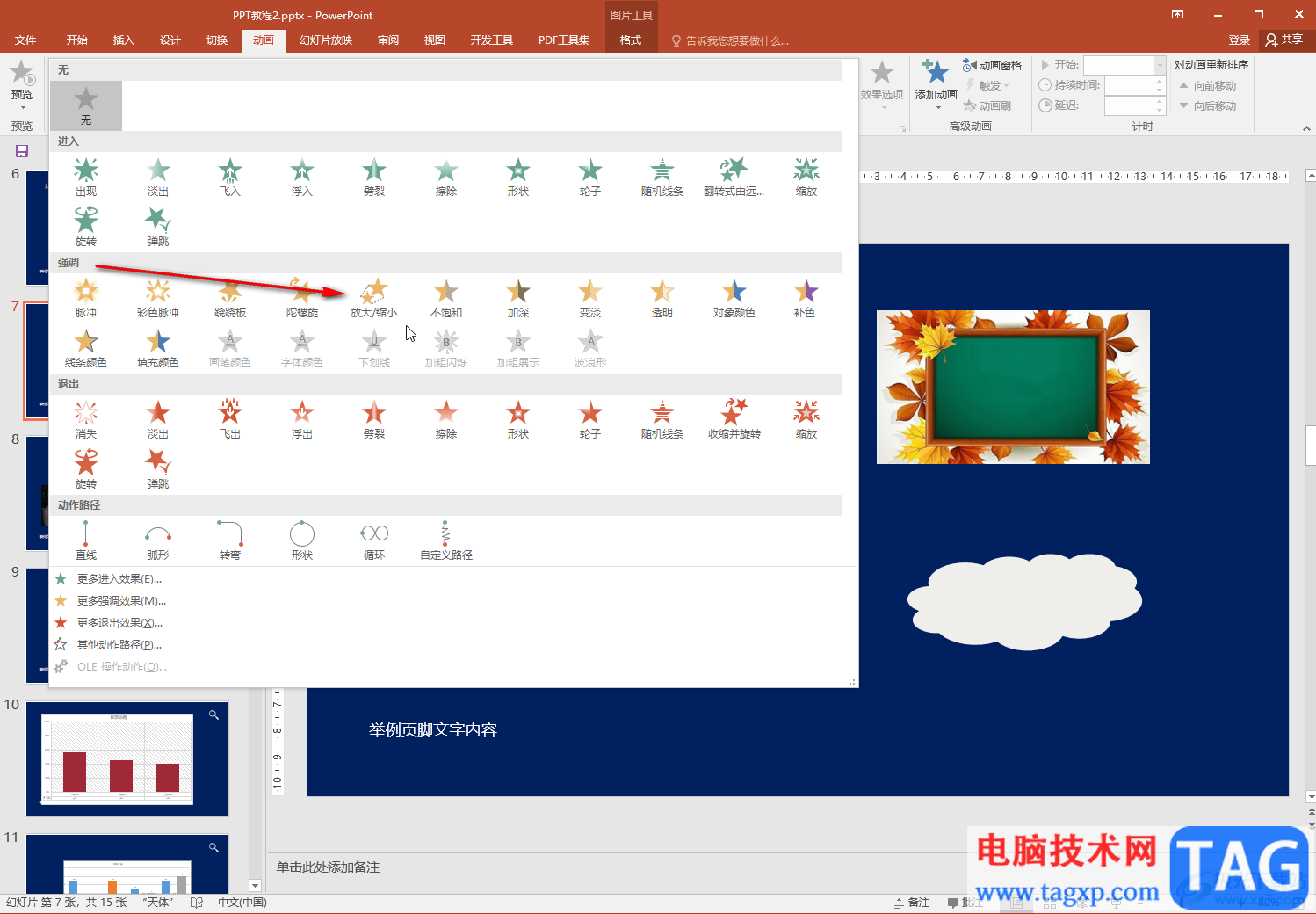The image size is (1316, 914).
Task: Click the 向前移动 reorder button
Action: [1208, 85]
